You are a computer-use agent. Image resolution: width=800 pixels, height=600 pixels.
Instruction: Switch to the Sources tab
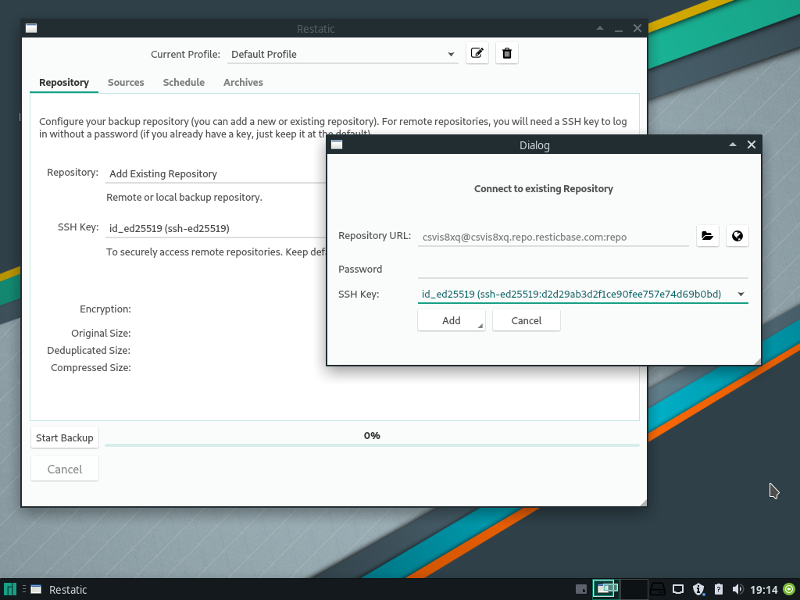coord(126,82)
